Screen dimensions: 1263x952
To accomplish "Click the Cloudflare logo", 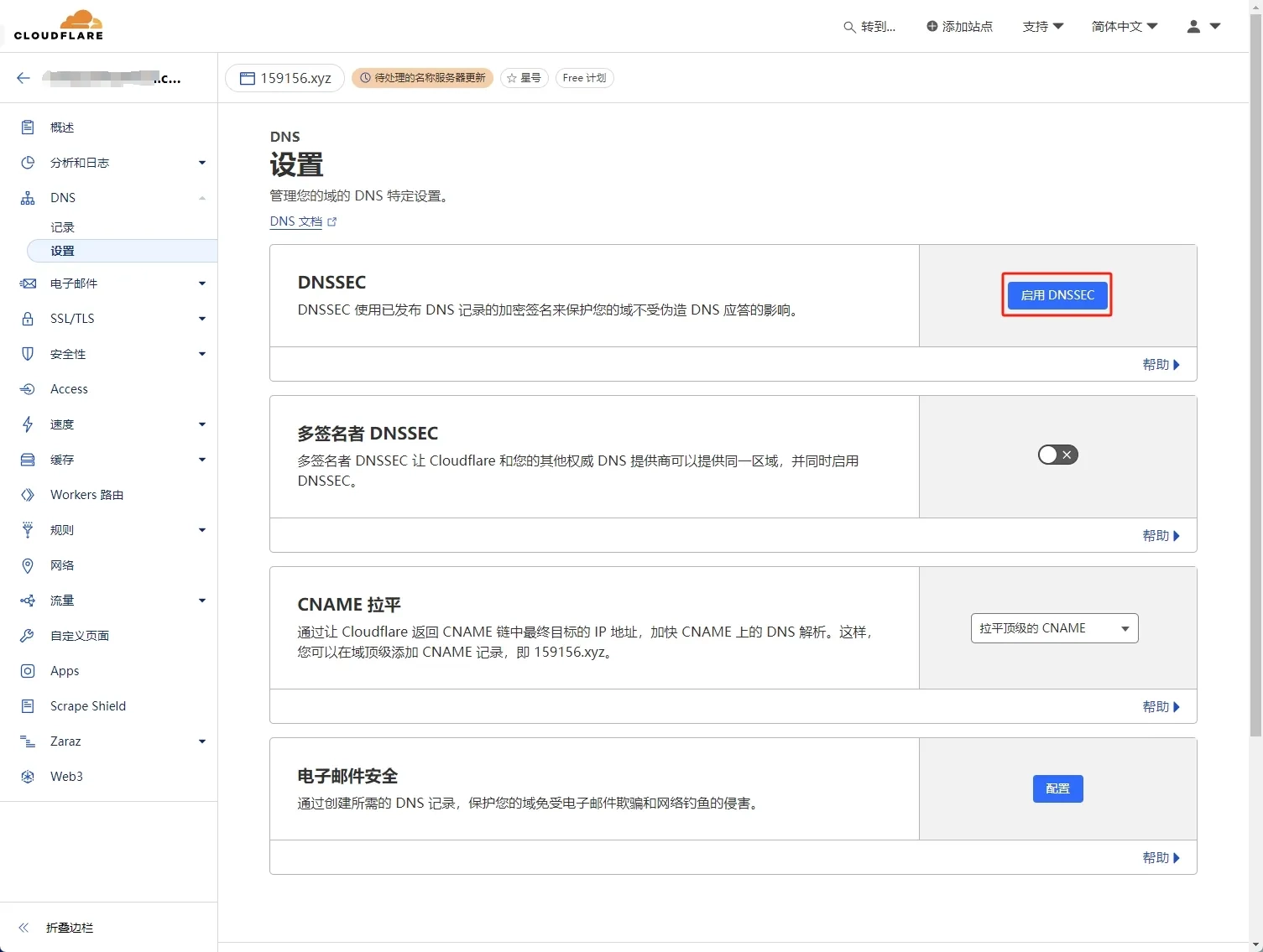I will point(59,25).
